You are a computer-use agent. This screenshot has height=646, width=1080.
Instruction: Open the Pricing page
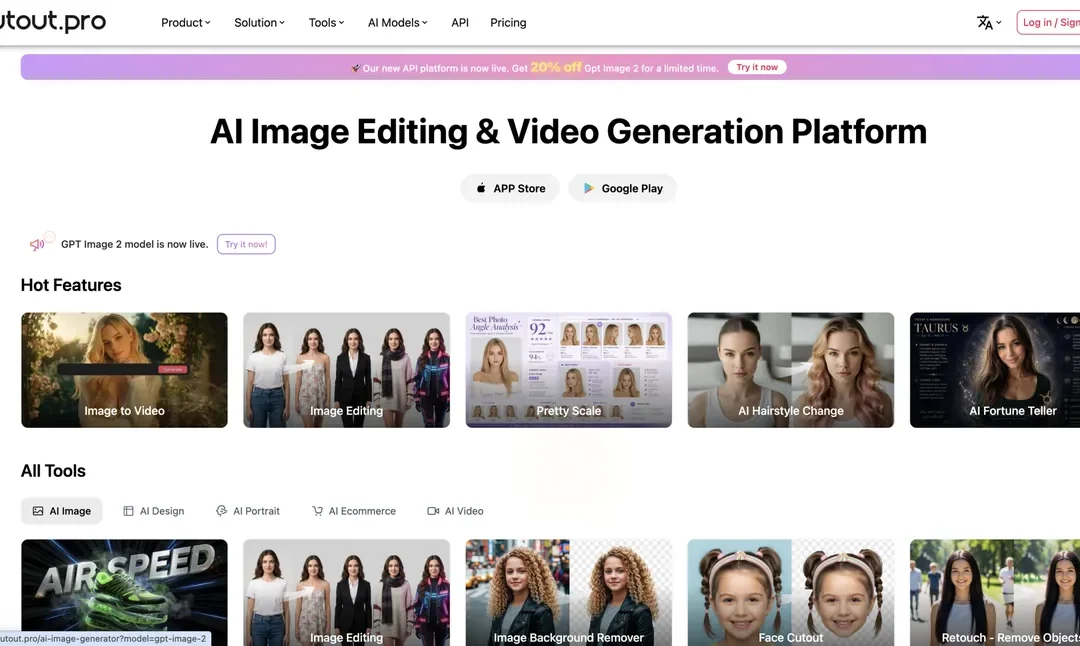[508, 23]
